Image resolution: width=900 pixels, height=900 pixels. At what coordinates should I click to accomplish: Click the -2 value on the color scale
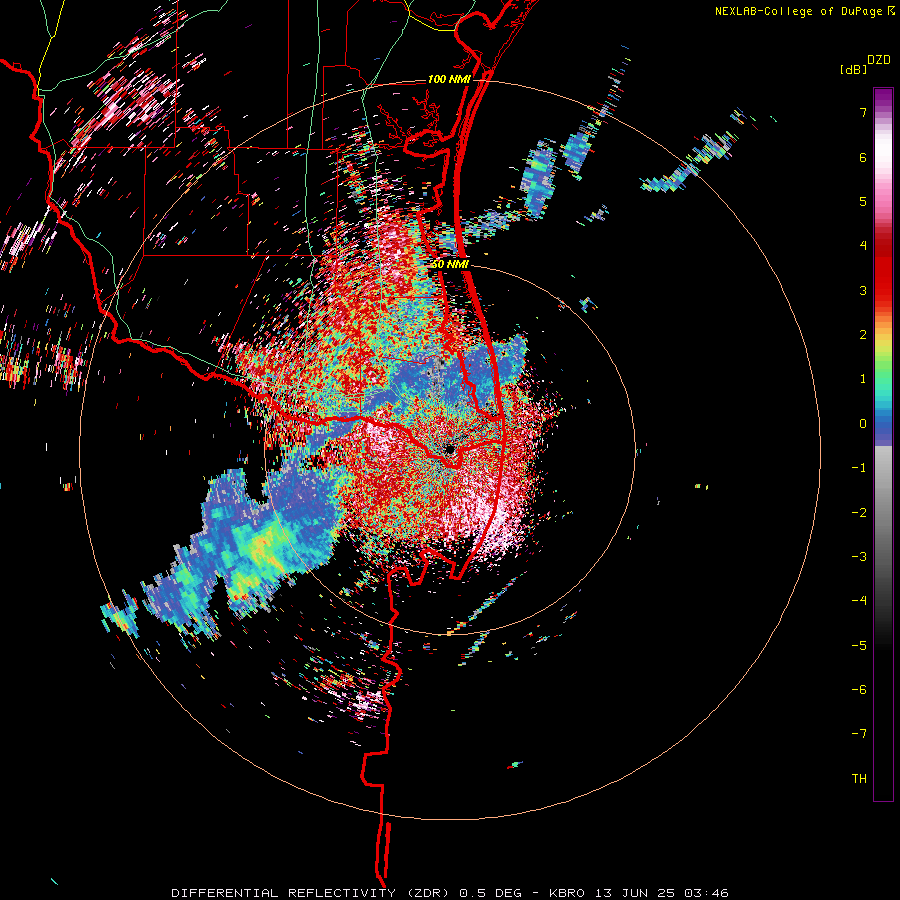click(x=859, y=512)
